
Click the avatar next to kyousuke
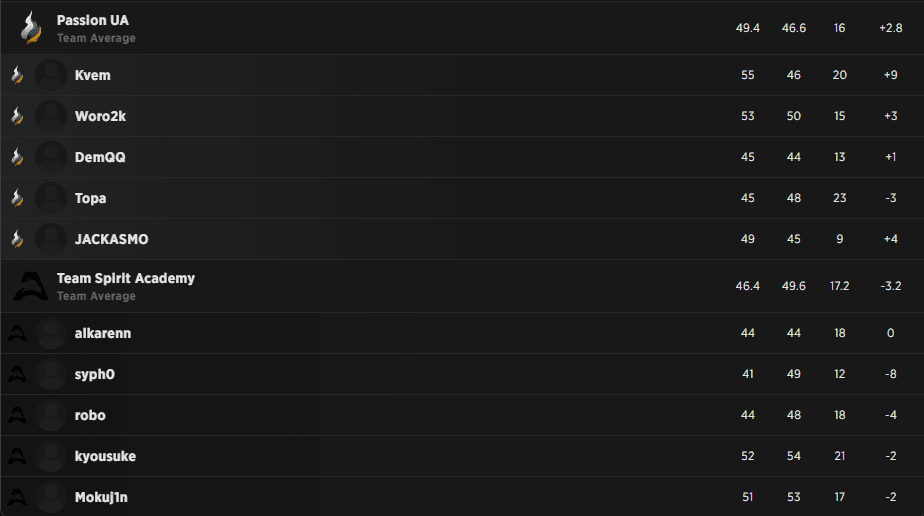51,456
